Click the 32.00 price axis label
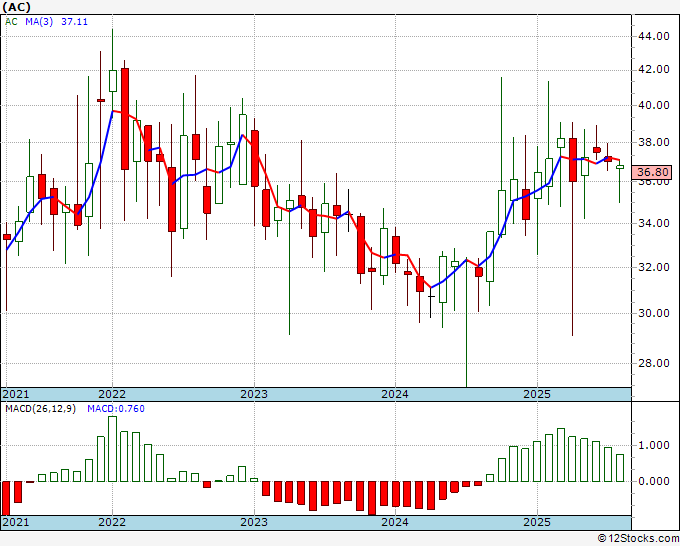 (654, 267)
